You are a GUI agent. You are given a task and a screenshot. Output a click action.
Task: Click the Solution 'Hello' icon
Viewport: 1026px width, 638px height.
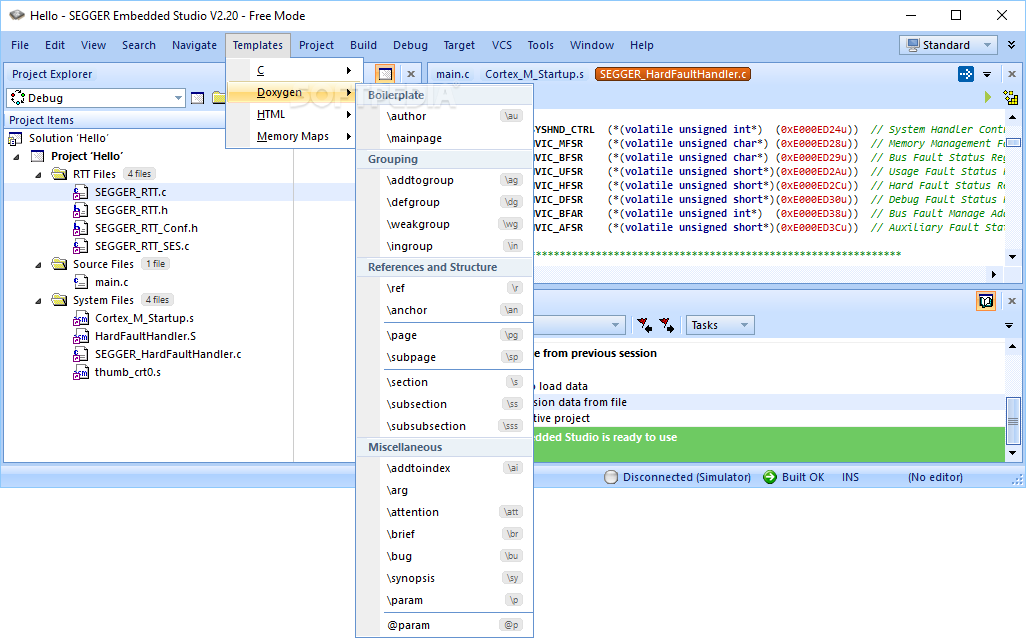(x=15, y=139)
